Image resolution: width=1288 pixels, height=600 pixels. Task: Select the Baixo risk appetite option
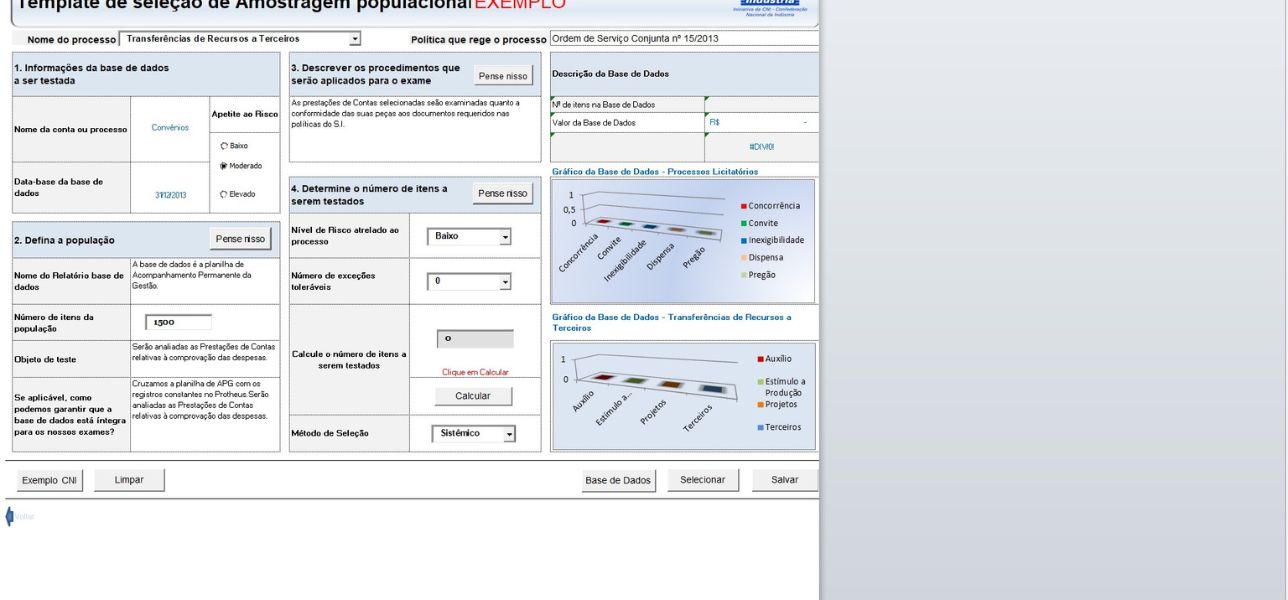coord(222,146)
